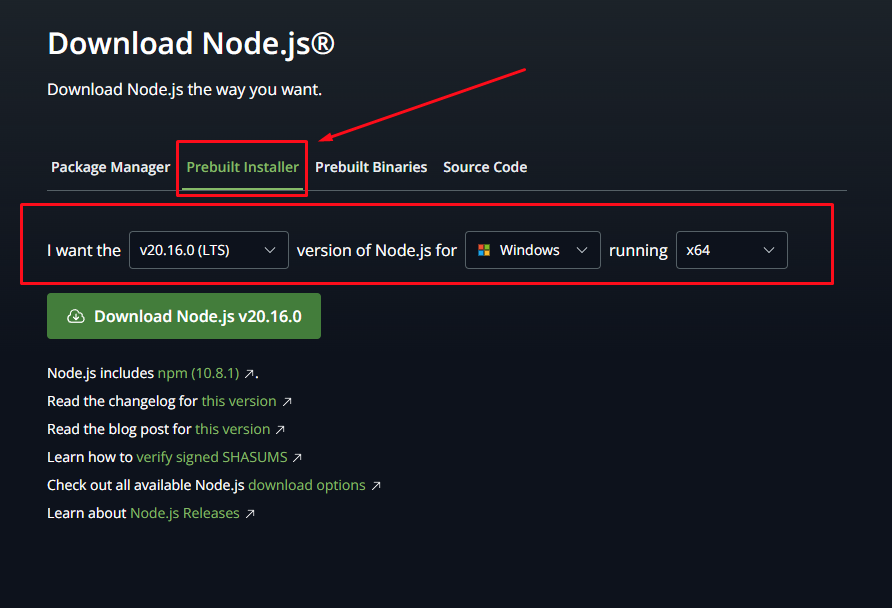The height and width of the screenshot is (608, 892).
Task: Open the Package Manager tab
Action: click(110, 167)
